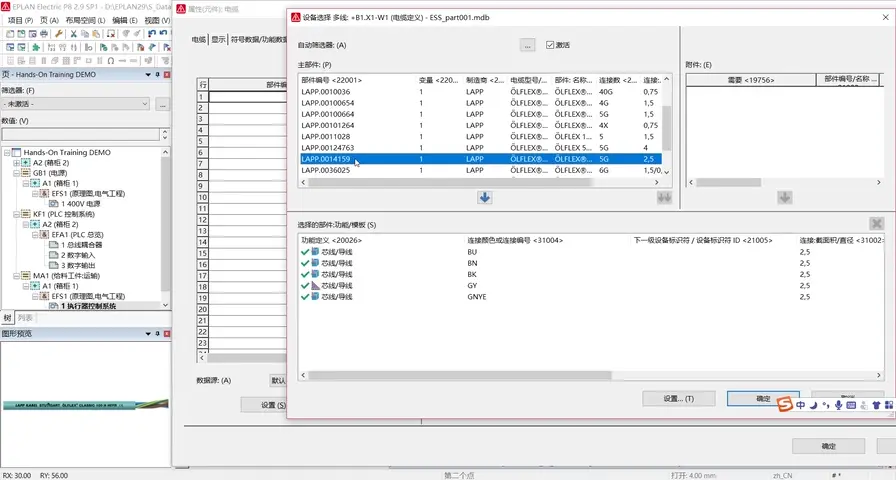
Task: Click the accessories pane down arrow icon
Action: [x=785, y=198]
